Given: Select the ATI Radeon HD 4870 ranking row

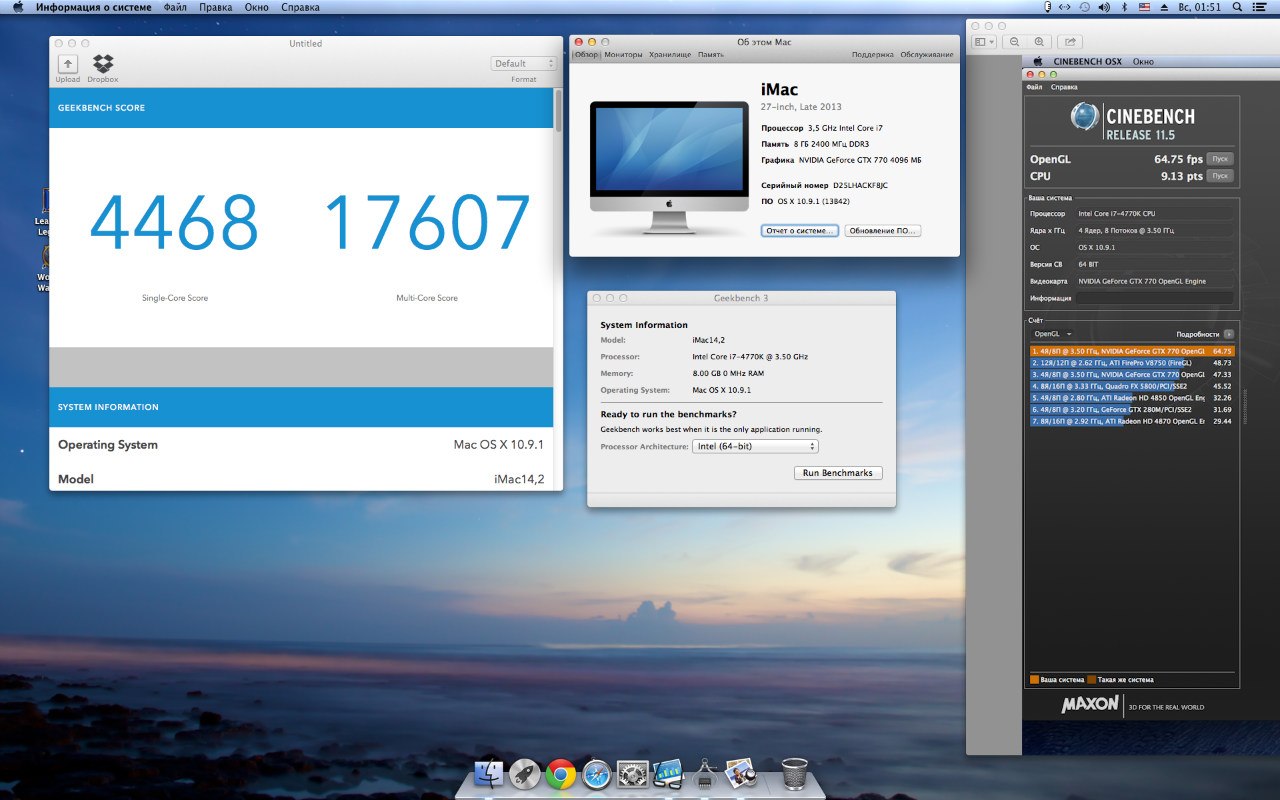Looking at the screenshot, I should click(x=1132, y=422).
